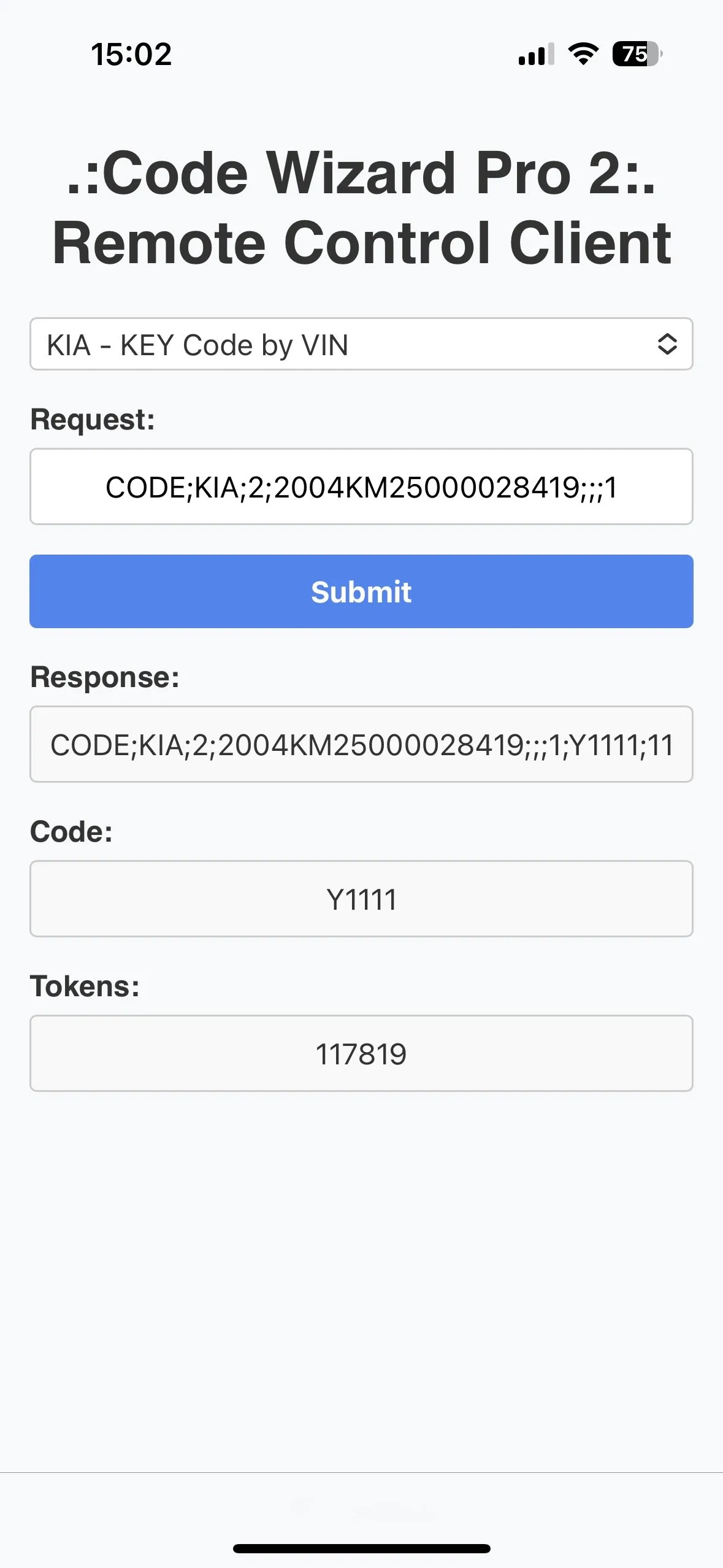This screenshot has height=1568, width=723.
Task: Select the request field containing CODE;KIA;2
Action: pyautogui.click(x=361, y=486)
